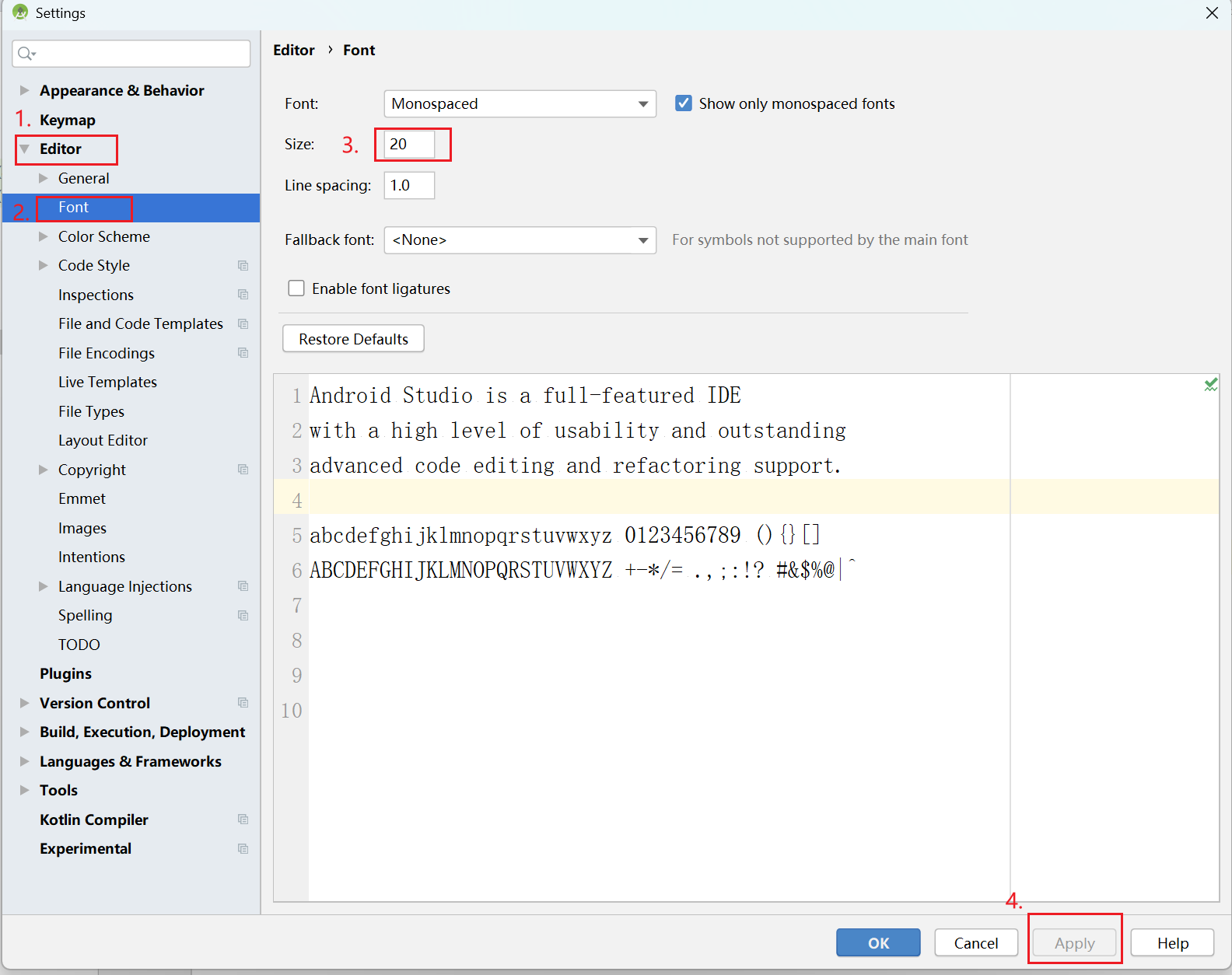Uncheck Show only monospaced fonts
1232x975 pixels.
pyautogui.click(x=684, y=103)
